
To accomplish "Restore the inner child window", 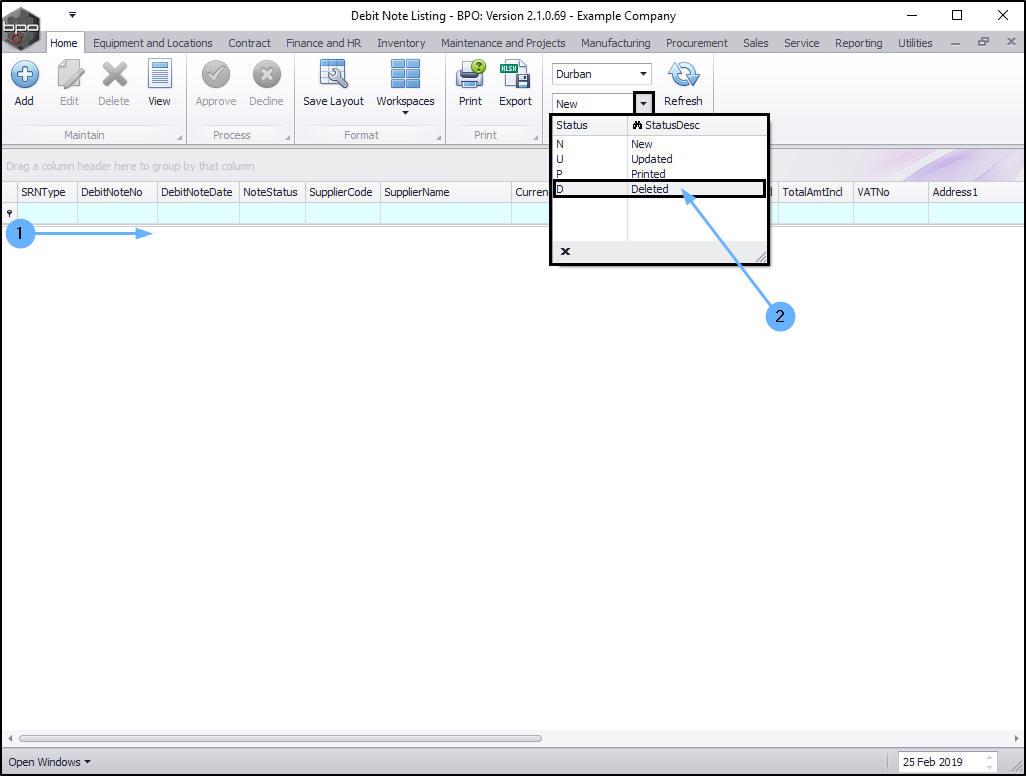I will pyautogui.click(x=983, y=42).
